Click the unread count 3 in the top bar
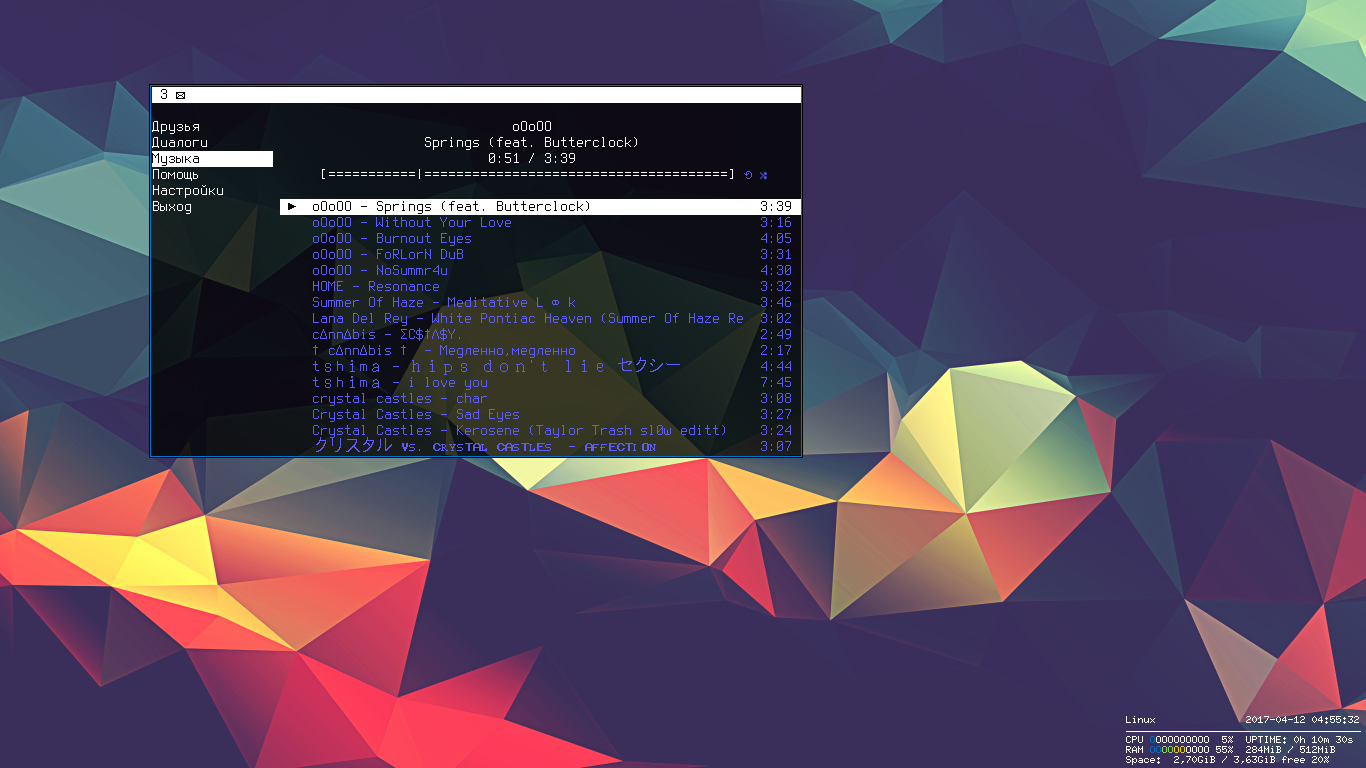Image resolution: width=1366 pixels, height=768 pixels. pyautogui.click(x=164, y=95)
